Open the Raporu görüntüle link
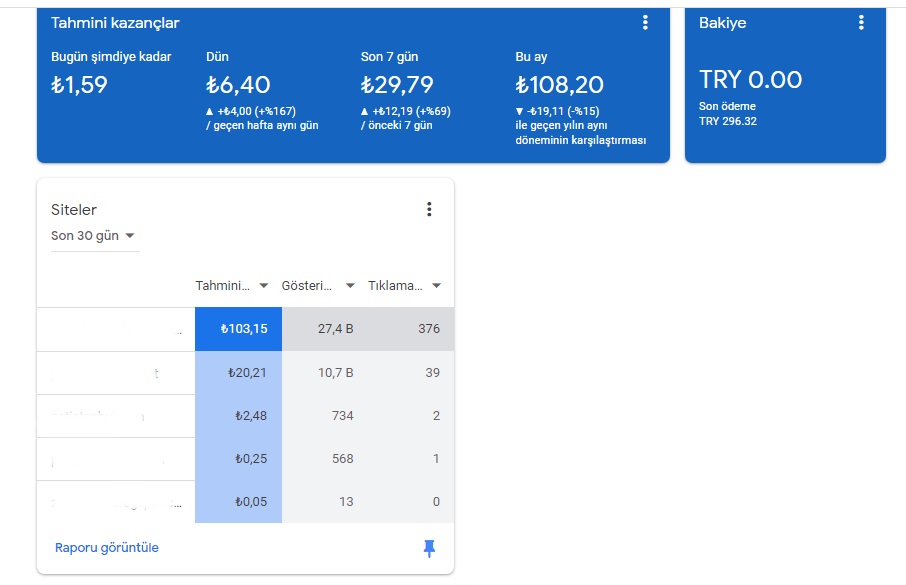Viewport: 906px width, 585px height. (x=107, y=548)
